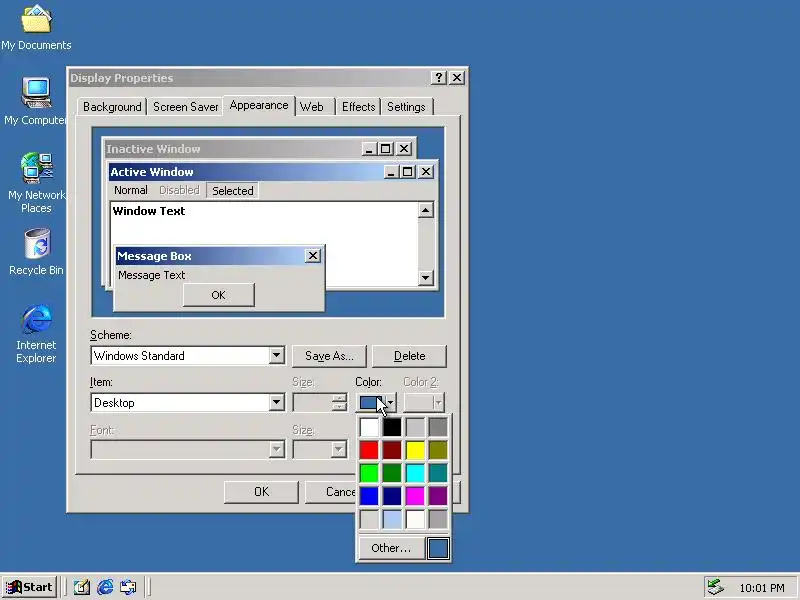Choose the bright red swatch

point(369,450)
